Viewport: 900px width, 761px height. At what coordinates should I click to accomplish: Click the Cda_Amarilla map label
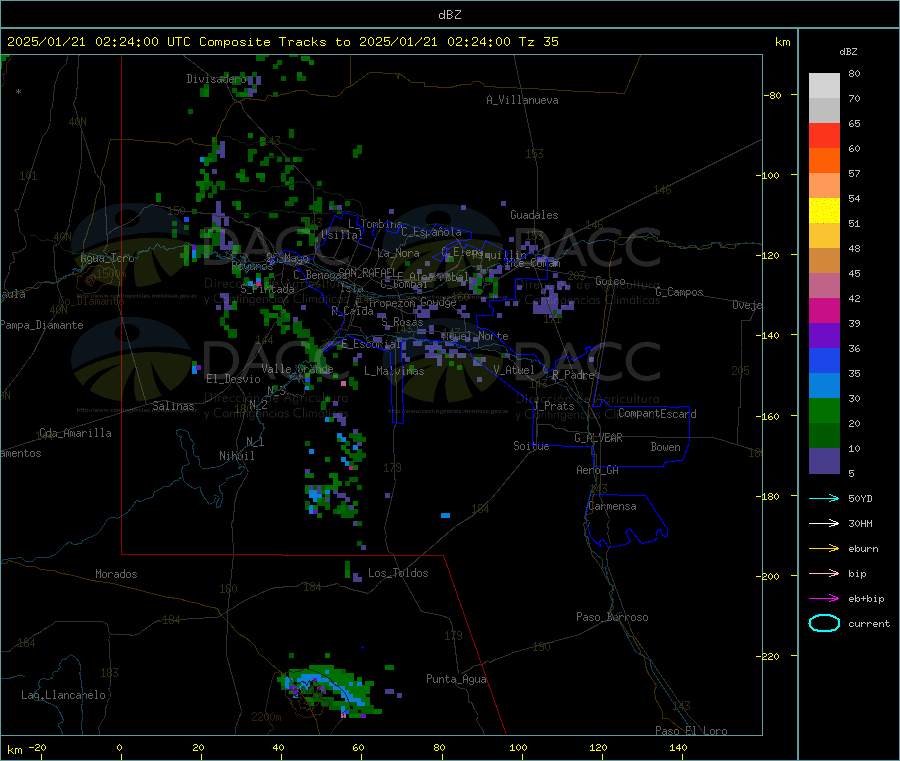(x=75, y=433)
